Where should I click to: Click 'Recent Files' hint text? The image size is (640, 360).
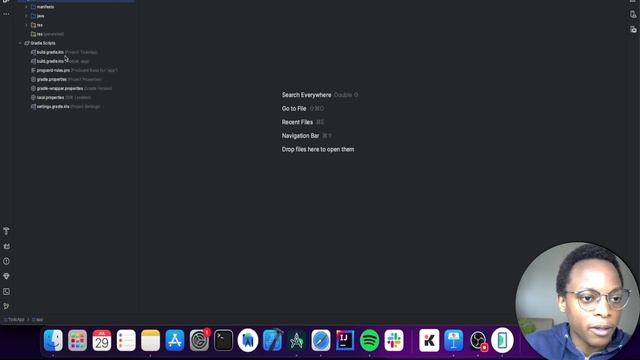(x=297, y=122)
